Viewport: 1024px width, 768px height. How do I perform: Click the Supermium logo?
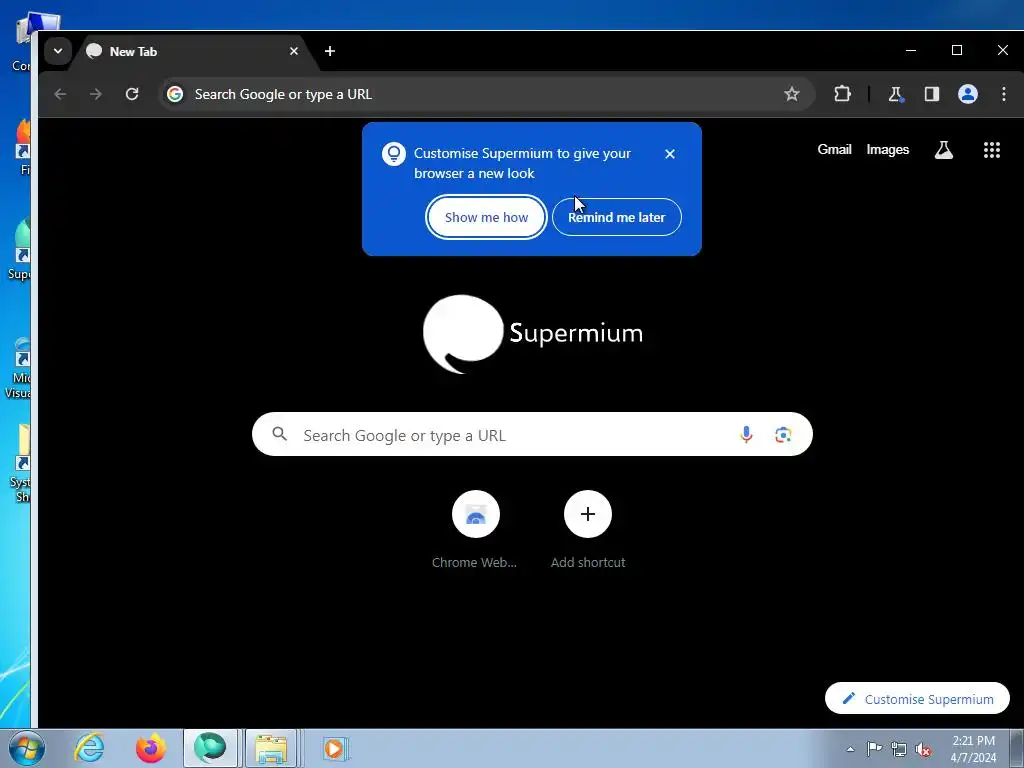532,334
